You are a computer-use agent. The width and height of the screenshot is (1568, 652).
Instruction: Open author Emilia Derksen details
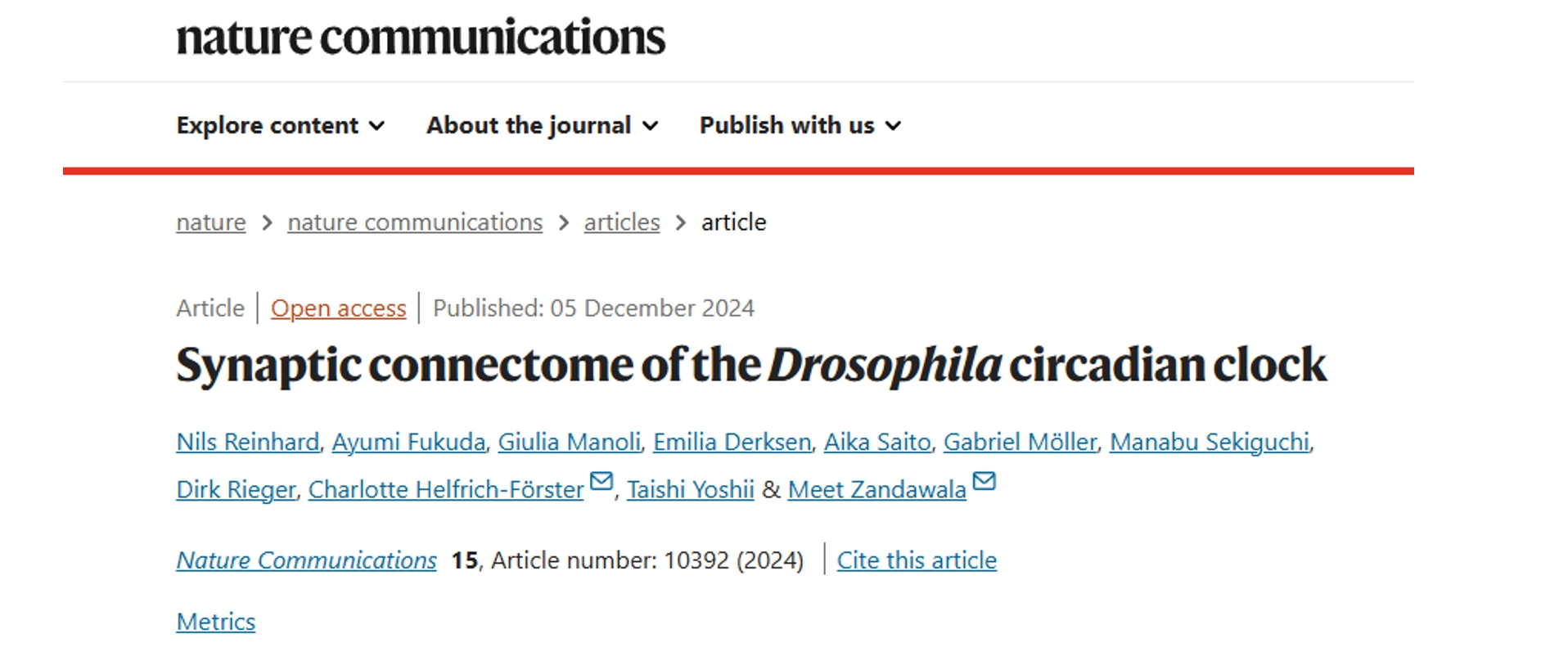[732, 442]
